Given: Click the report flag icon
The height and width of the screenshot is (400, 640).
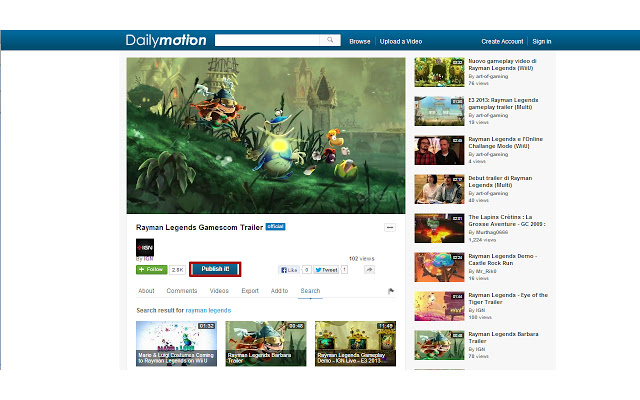Looking at the screenshot, I should coord(390,292).
